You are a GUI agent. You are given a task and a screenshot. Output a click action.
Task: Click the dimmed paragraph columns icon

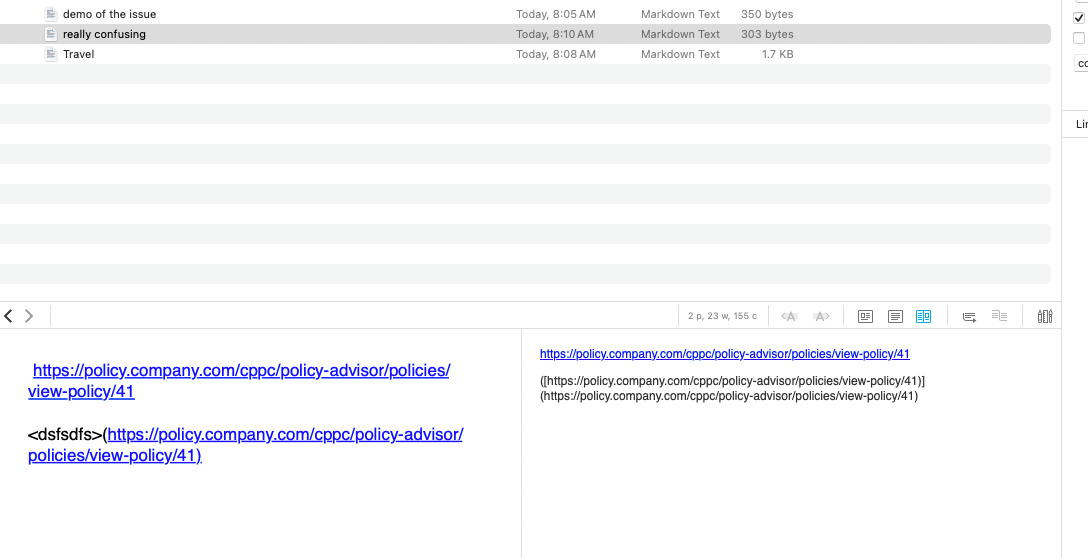click(x=999, y=316)
